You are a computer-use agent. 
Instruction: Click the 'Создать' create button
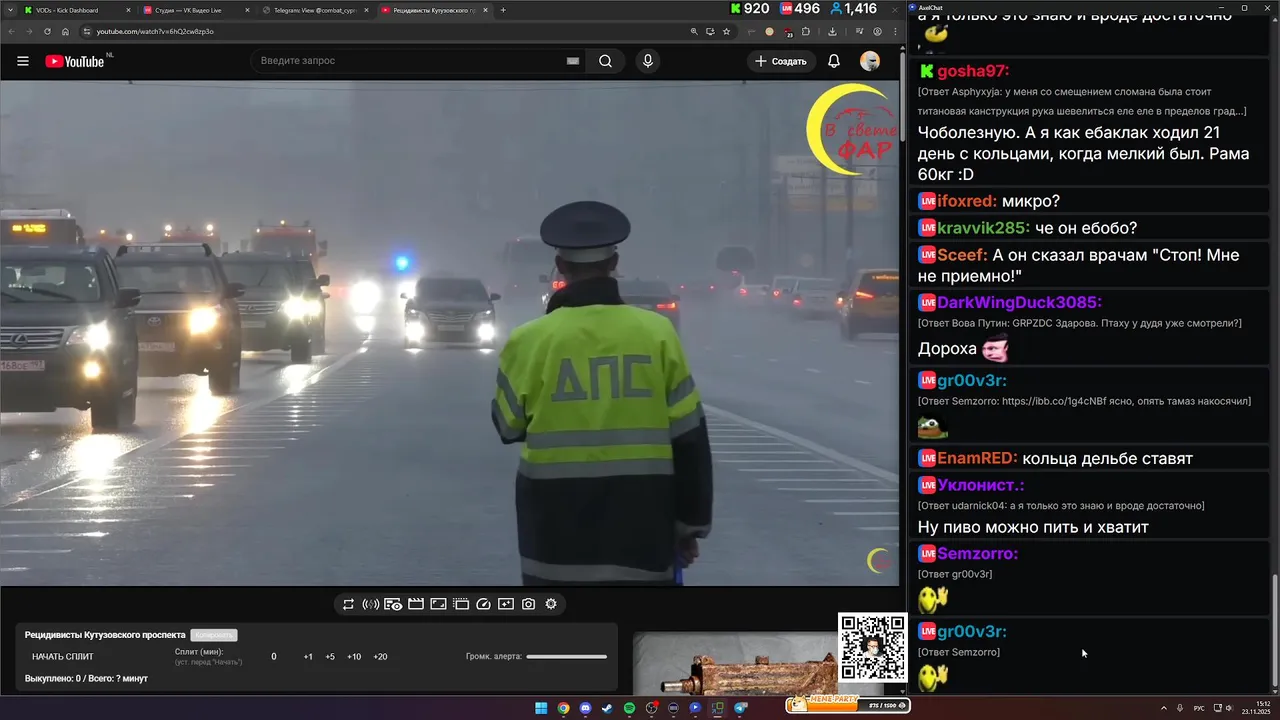click(x=781, y=61)
